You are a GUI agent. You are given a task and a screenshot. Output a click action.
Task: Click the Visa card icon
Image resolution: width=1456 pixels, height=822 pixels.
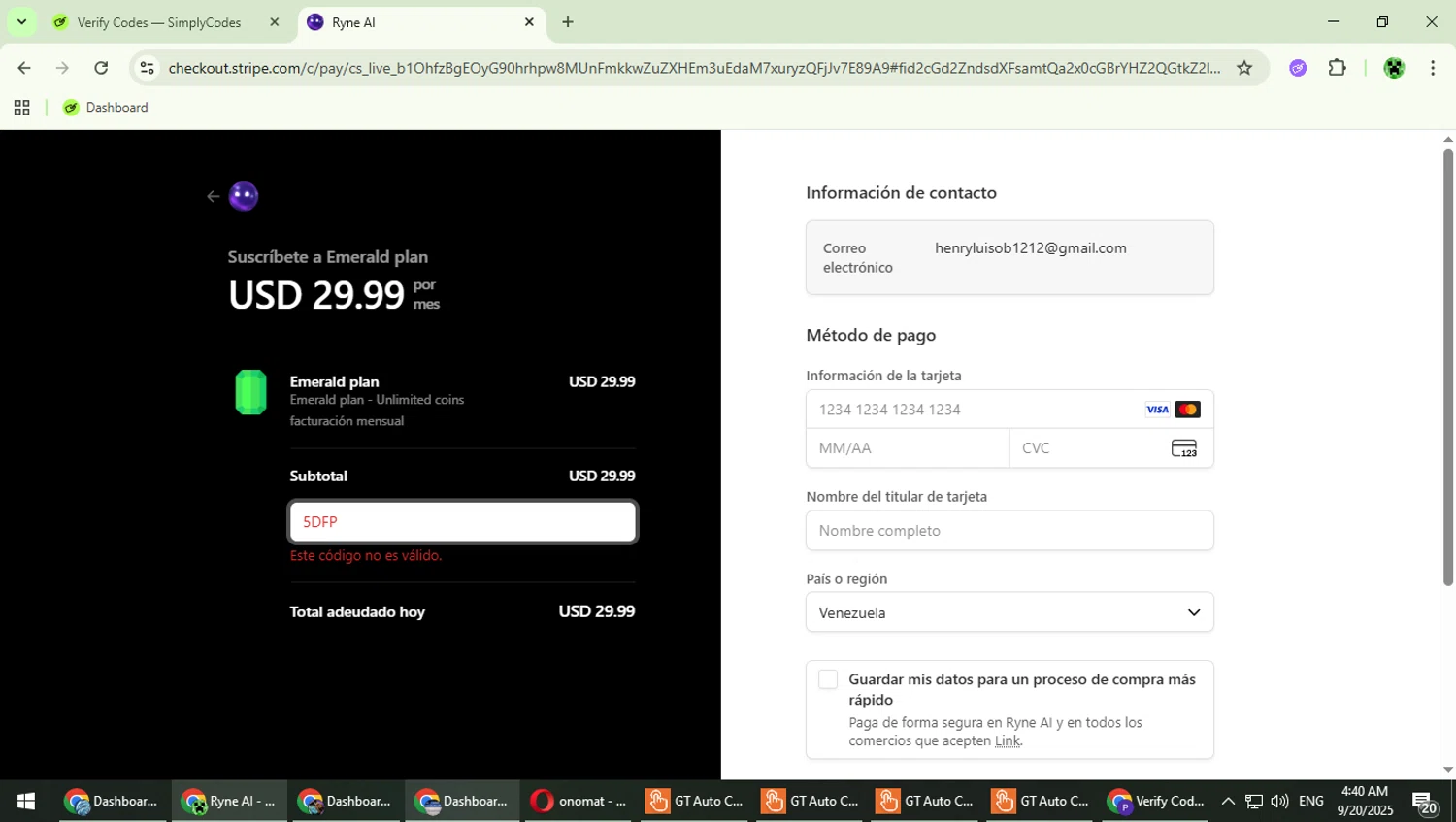pos(1157,410)
